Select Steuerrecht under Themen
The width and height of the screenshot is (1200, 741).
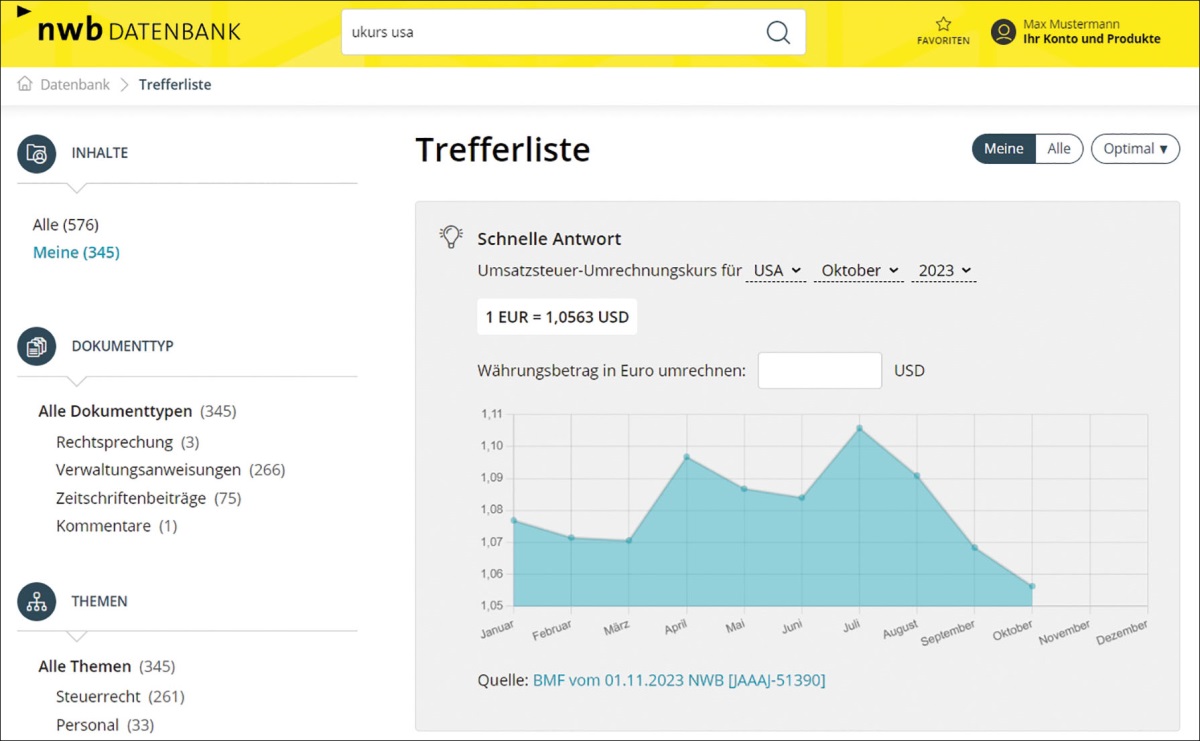click(x=100, y=697)
